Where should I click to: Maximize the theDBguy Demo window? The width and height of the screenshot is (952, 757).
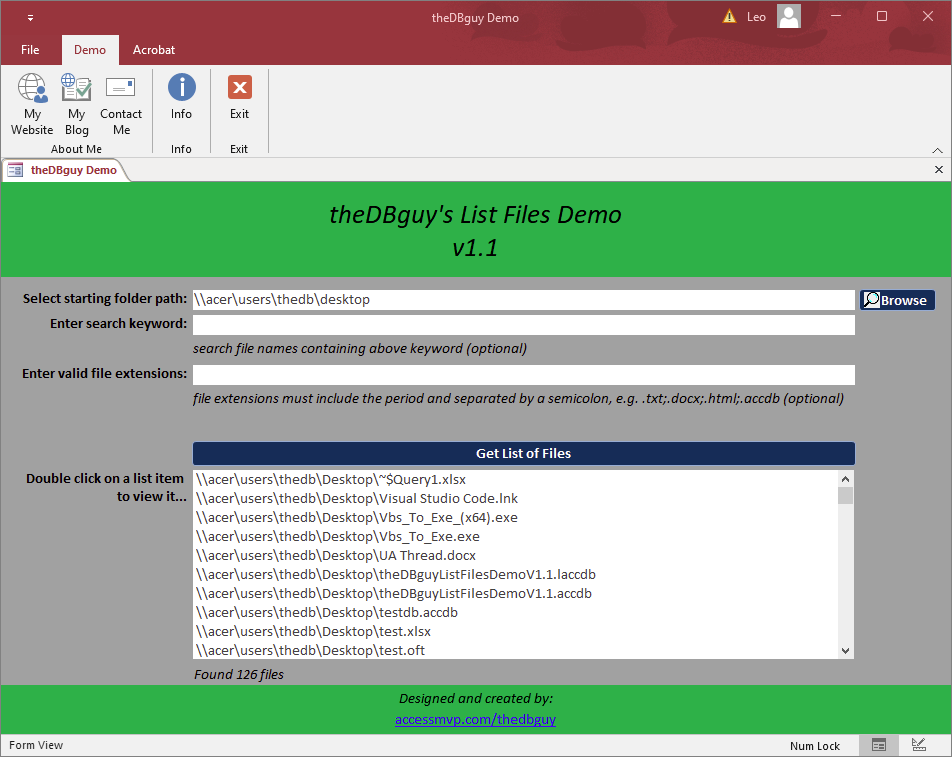pyautogui.click(x=882, y=16)
